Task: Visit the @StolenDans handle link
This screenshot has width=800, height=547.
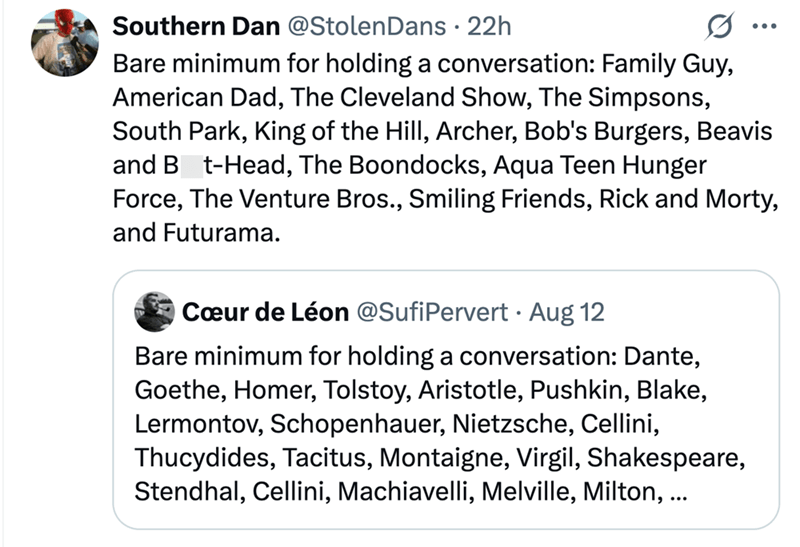Action: pyautogui.click(x=366, y=26)
